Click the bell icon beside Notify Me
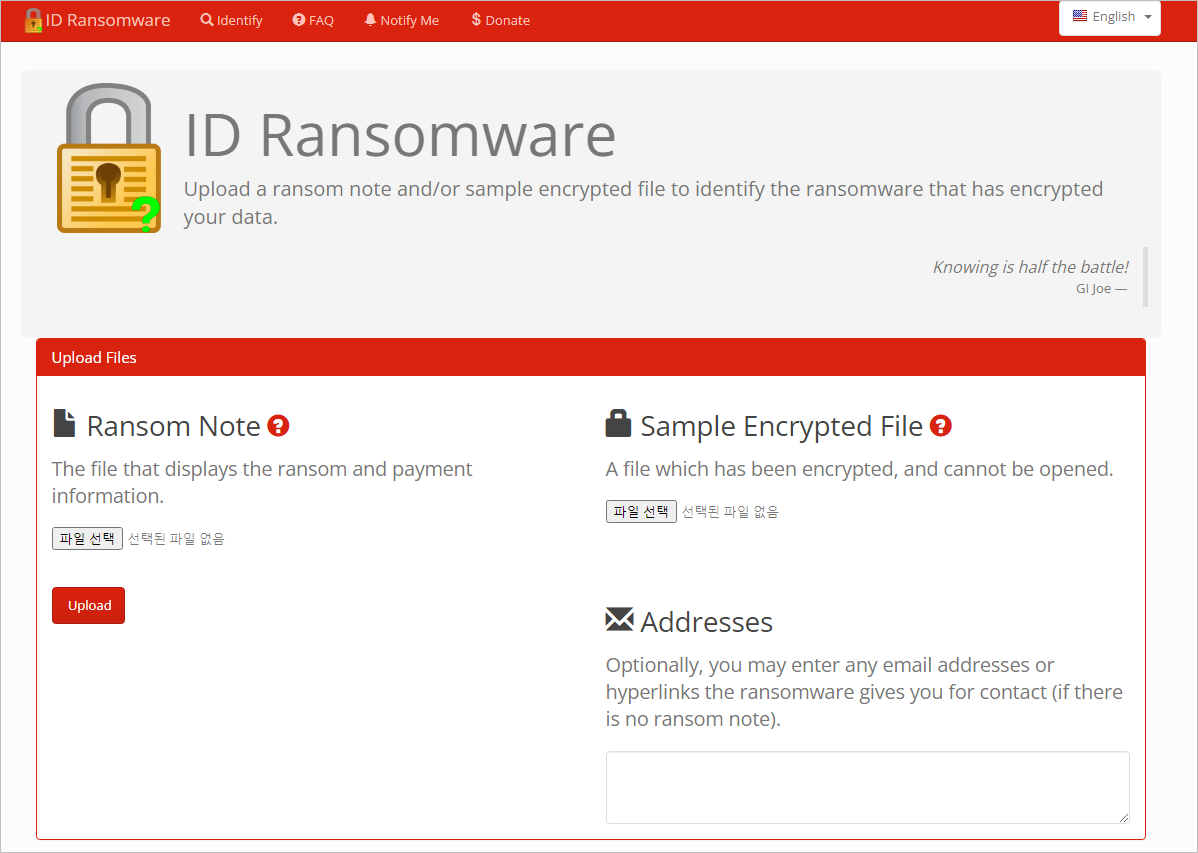The height and width of the screenshot is (853, 1198). [371, 19]
